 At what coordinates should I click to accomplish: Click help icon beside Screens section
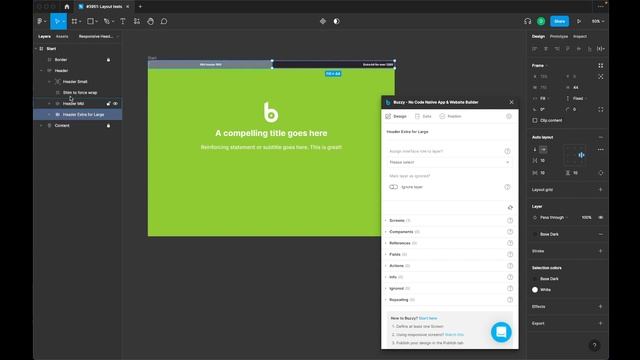tap(510, 220)
